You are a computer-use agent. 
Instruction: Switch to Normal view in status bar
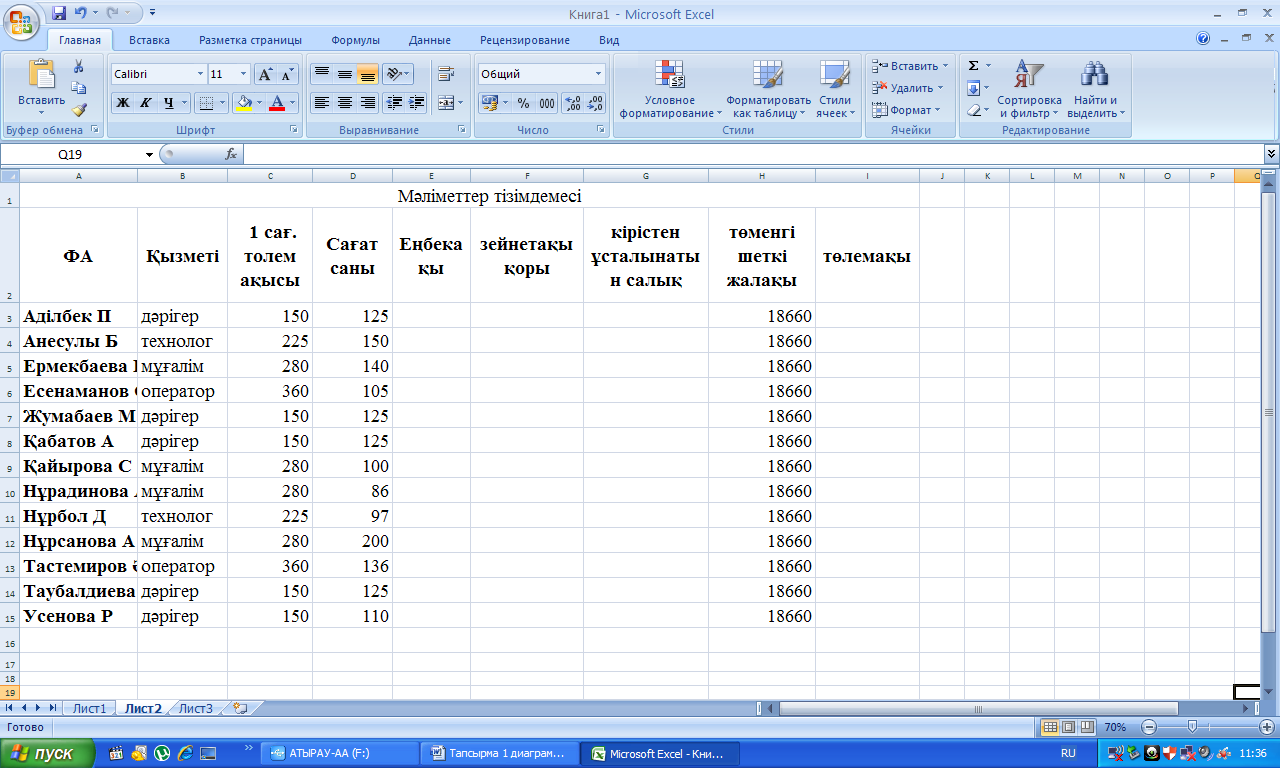click(1050, 727)
